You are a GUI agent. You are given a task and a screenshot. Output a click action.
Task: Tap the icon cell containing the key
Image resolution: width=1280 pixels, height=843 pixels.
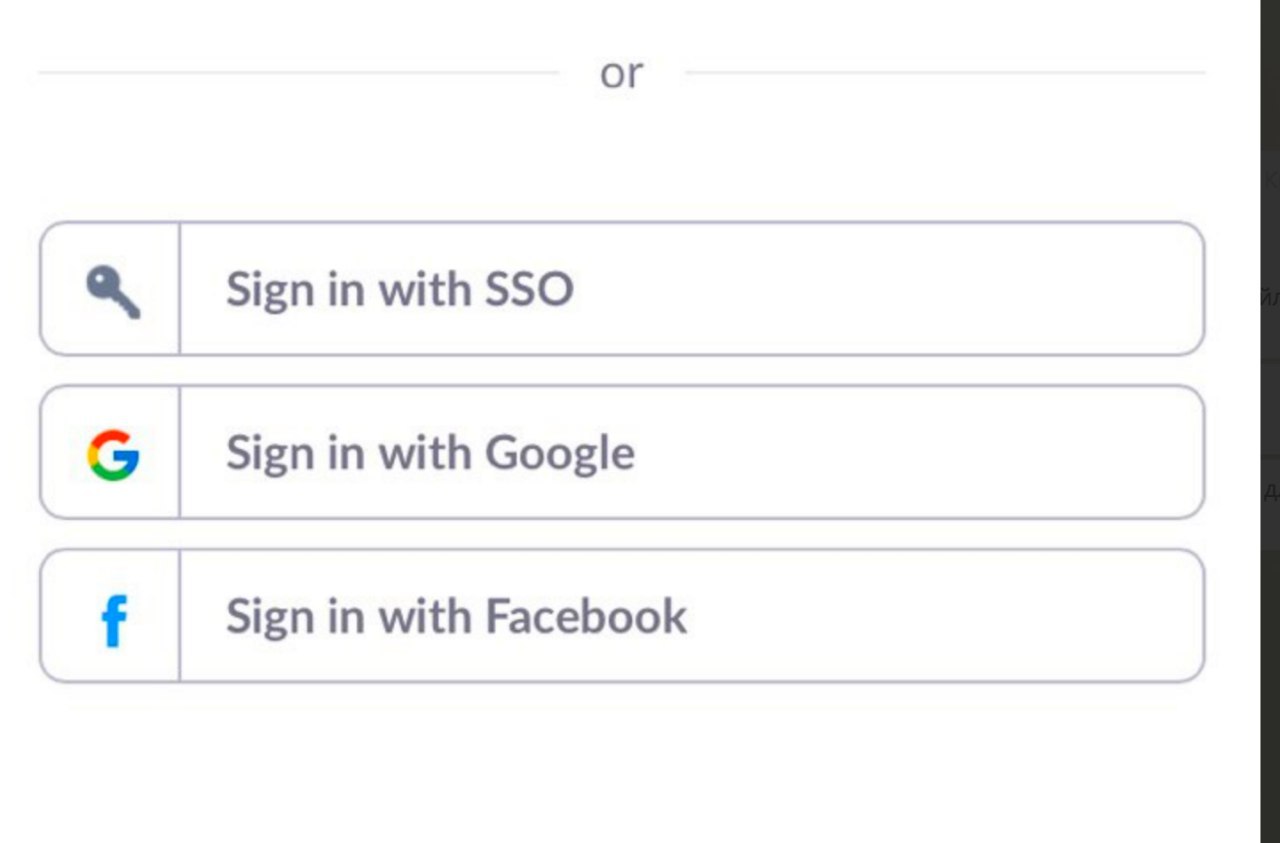(x=110, y=288)
